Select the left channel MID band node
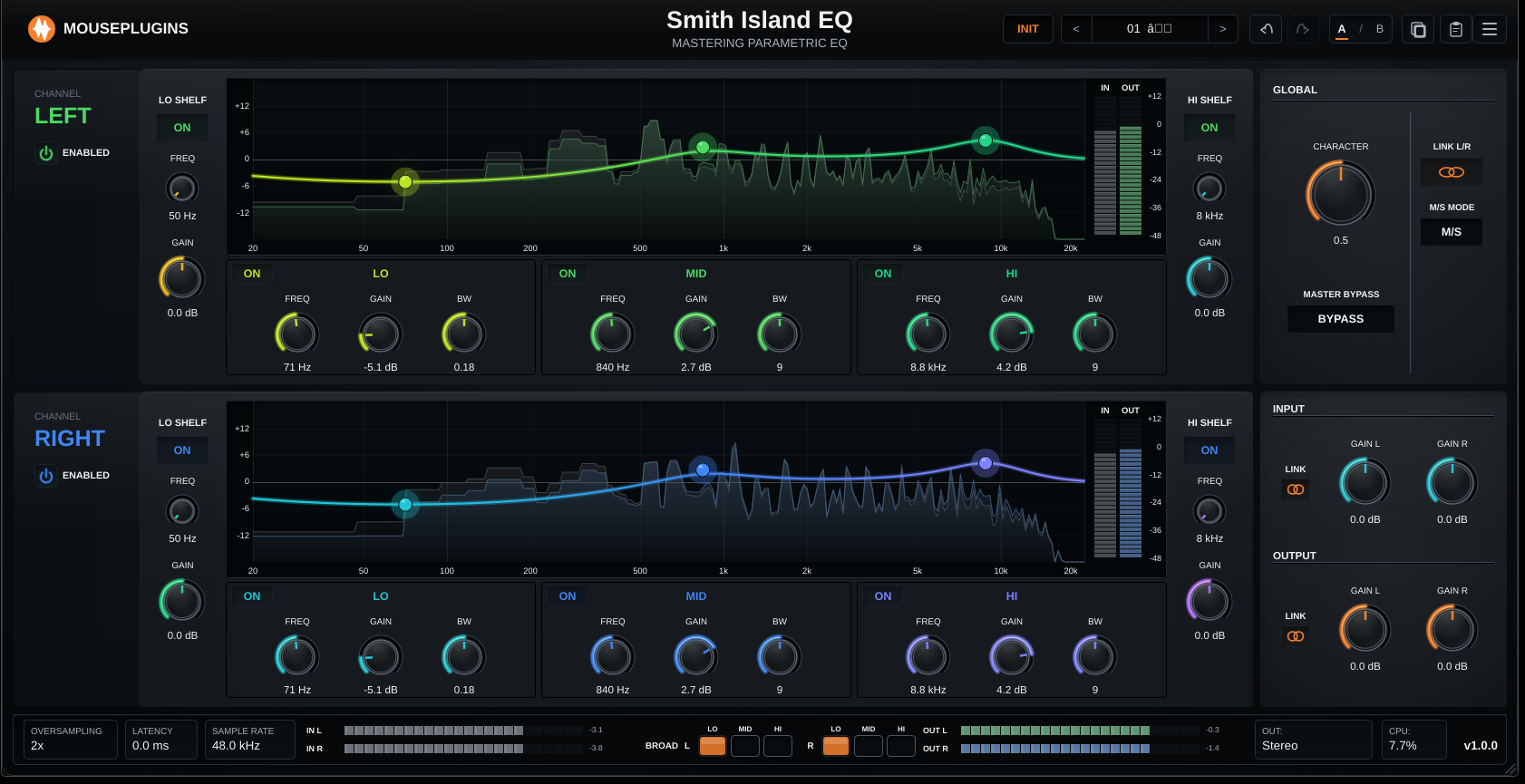1525x784 pixels. [x=703, y=147]
